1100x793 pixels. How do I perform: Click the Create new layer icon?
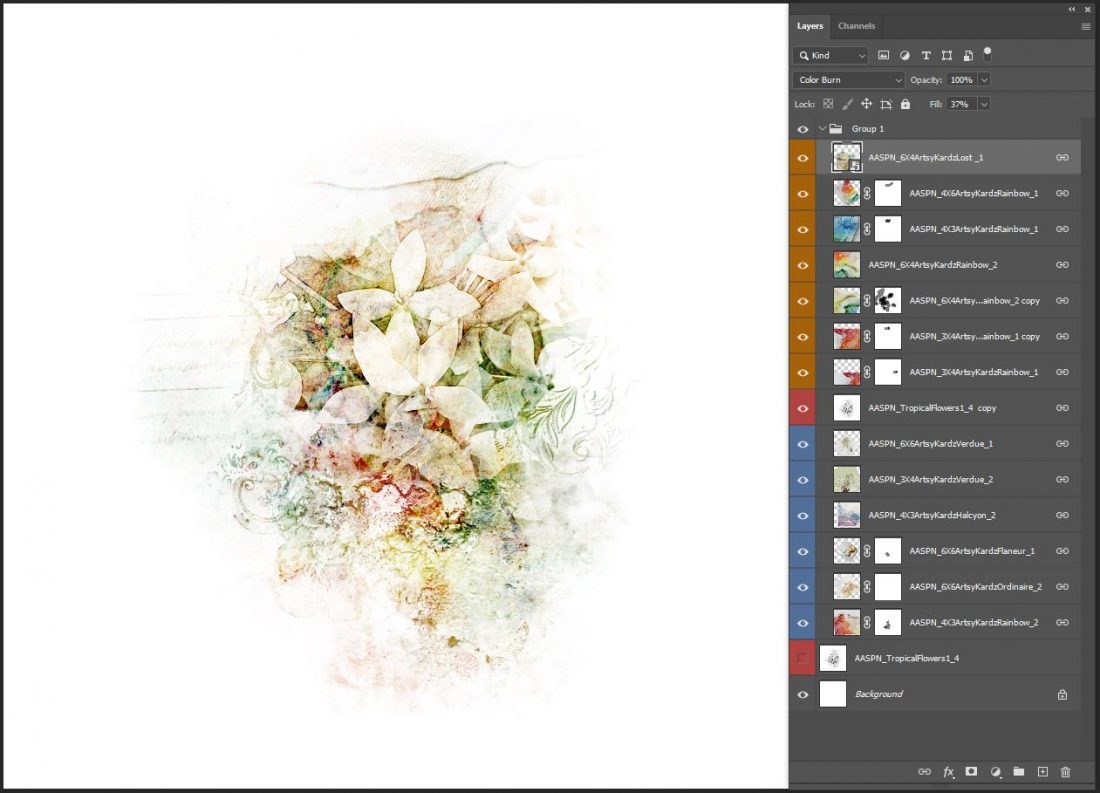1042,772
